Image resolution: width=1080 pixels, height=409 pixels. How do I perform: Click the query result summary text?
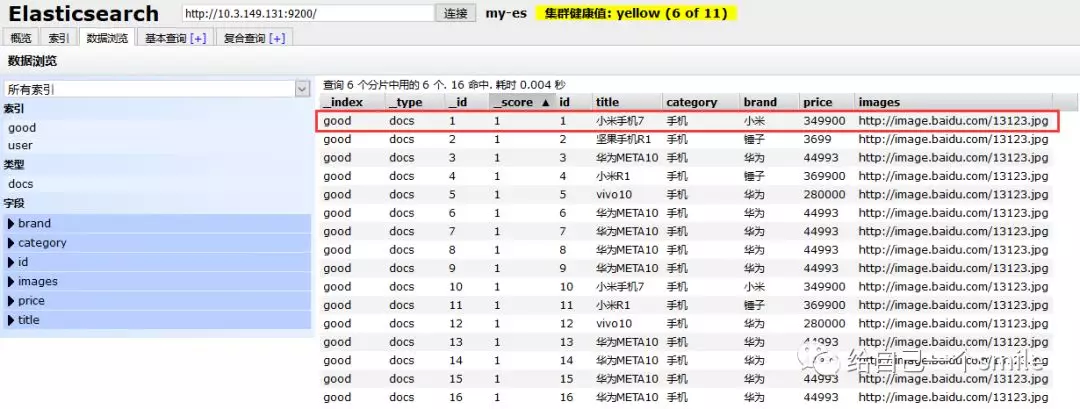tap(444, 85)
